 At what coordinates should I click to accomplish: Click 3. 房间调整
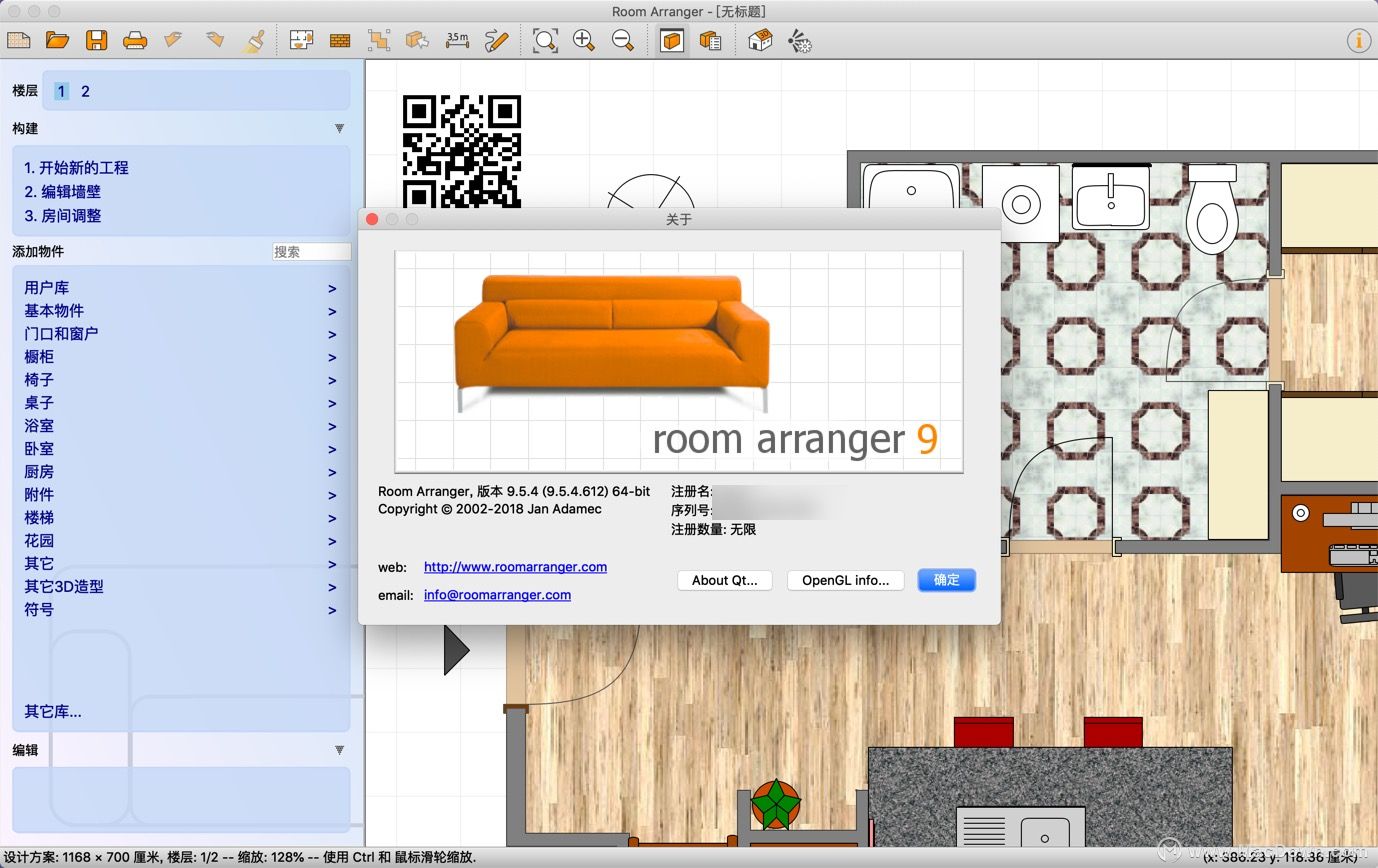coord(62,216)
